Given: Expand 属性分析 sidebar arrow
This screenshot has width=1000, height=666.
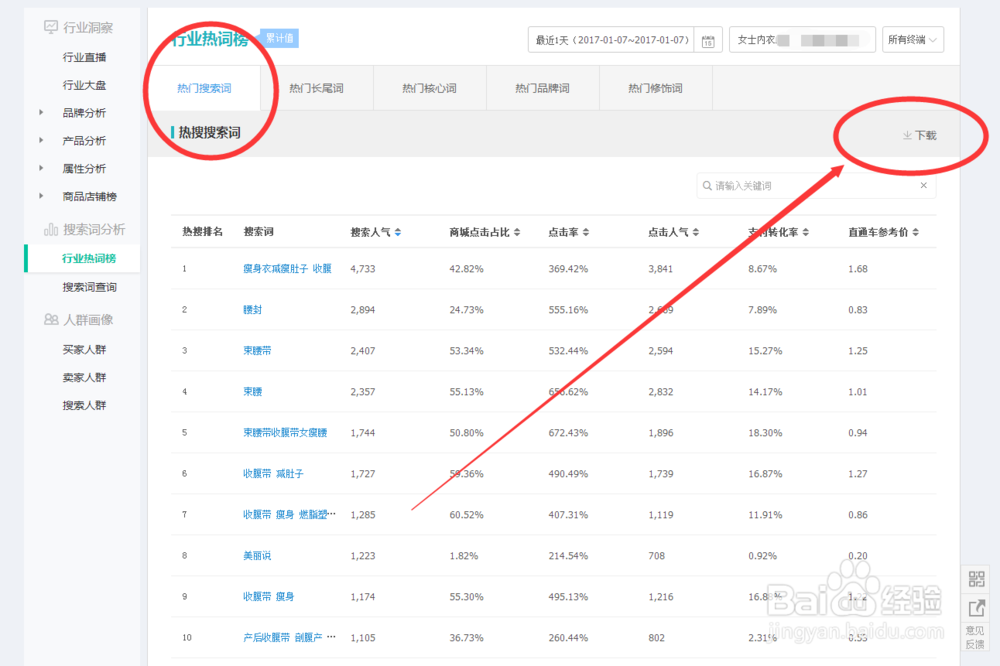Looking at the screenshot, I should pyautogui.click(x=41, y=168).
